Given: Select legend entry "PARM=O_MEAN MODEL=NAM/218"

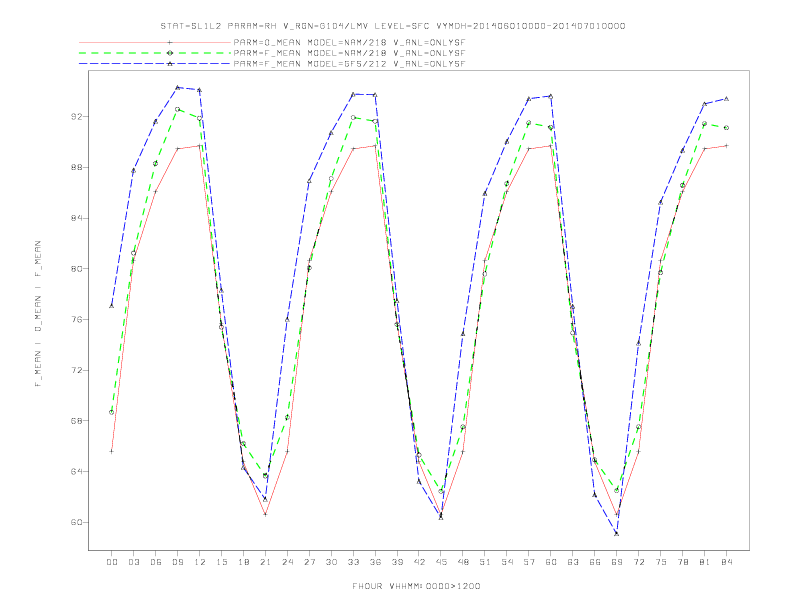Looking at the screenshot, I should 349,42.
